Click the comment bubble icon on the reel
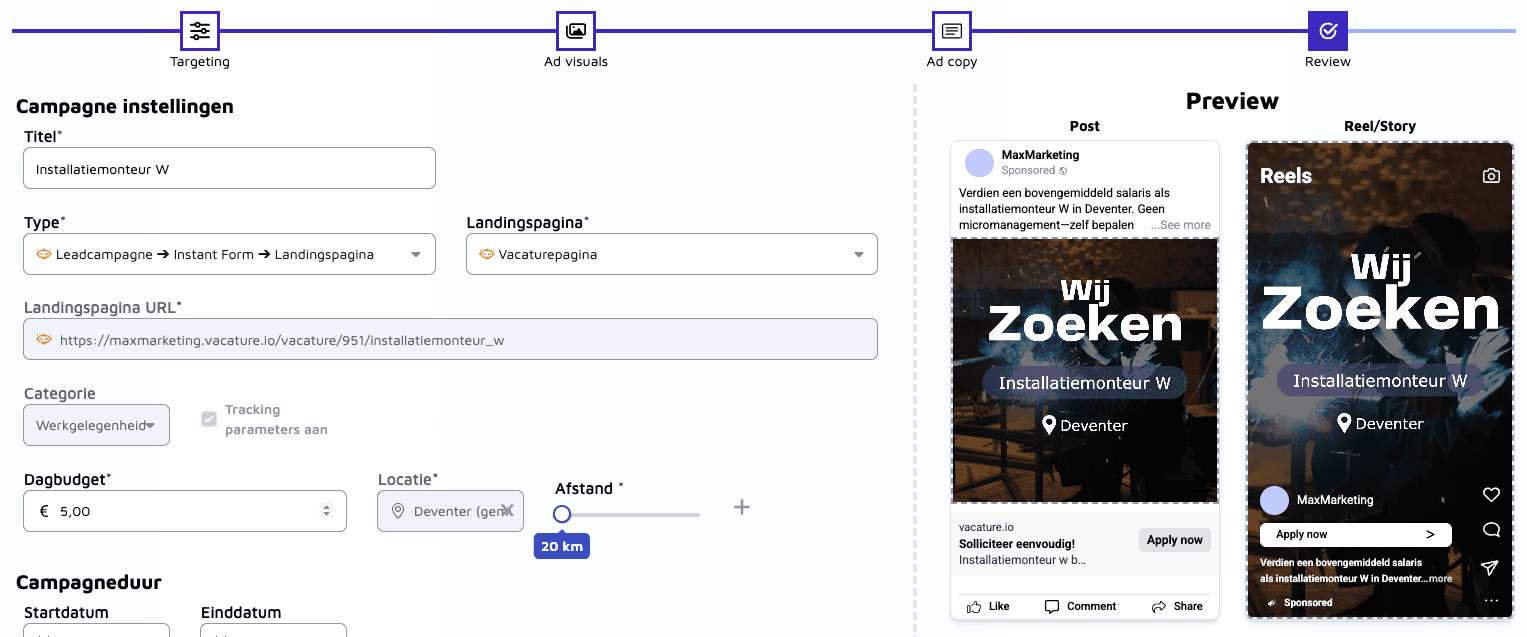 click(1491, 530)
